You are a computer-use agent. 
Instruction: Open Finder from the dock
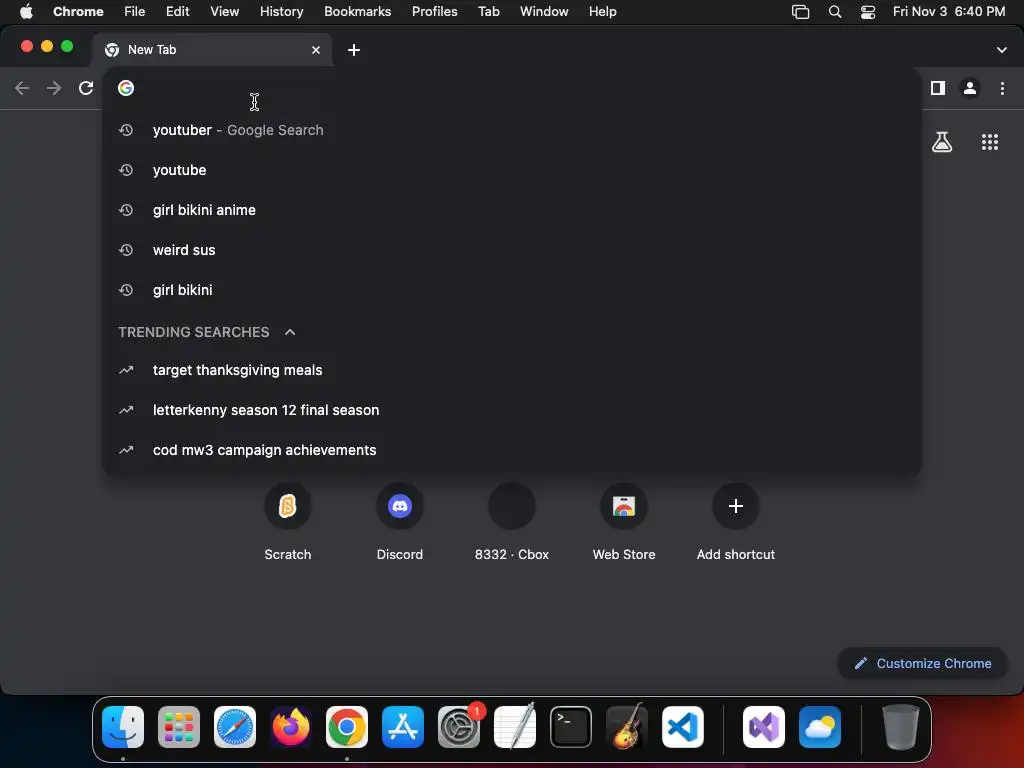coord(123,727)
